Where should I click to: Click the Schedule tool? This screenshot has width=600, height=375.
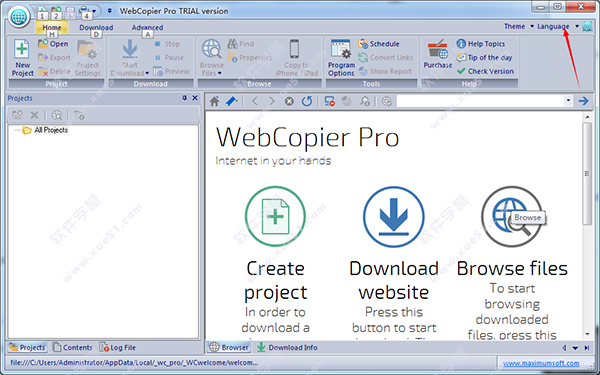[x=379, y=44]
